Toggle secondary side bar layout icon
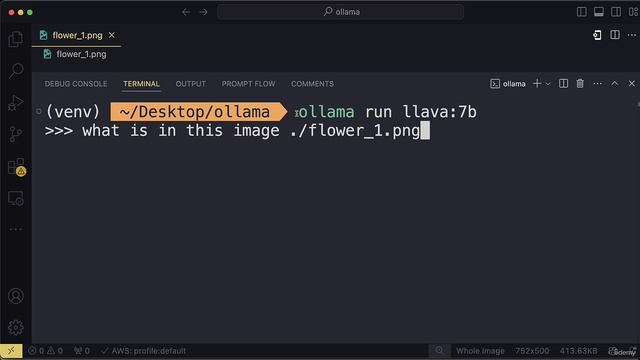640x360 pixels. [x=616, y=12]
